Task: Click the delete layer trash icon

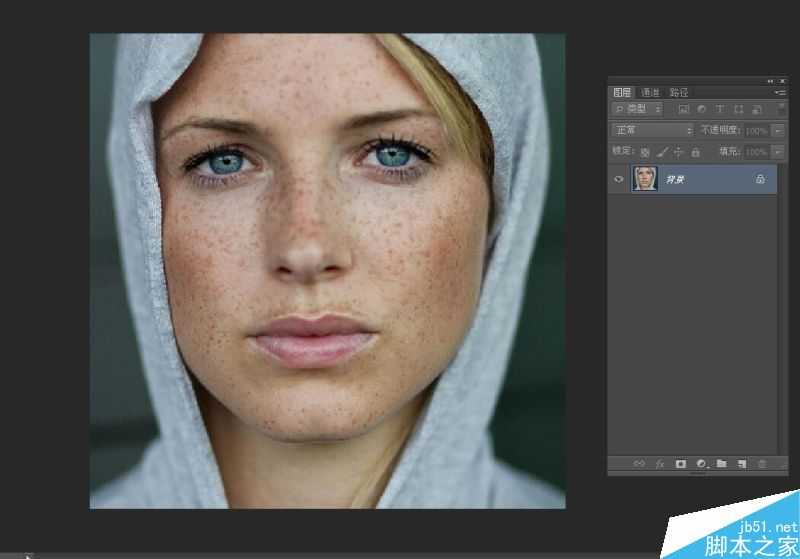Action: pyautogui.click(x=762, y=464)
